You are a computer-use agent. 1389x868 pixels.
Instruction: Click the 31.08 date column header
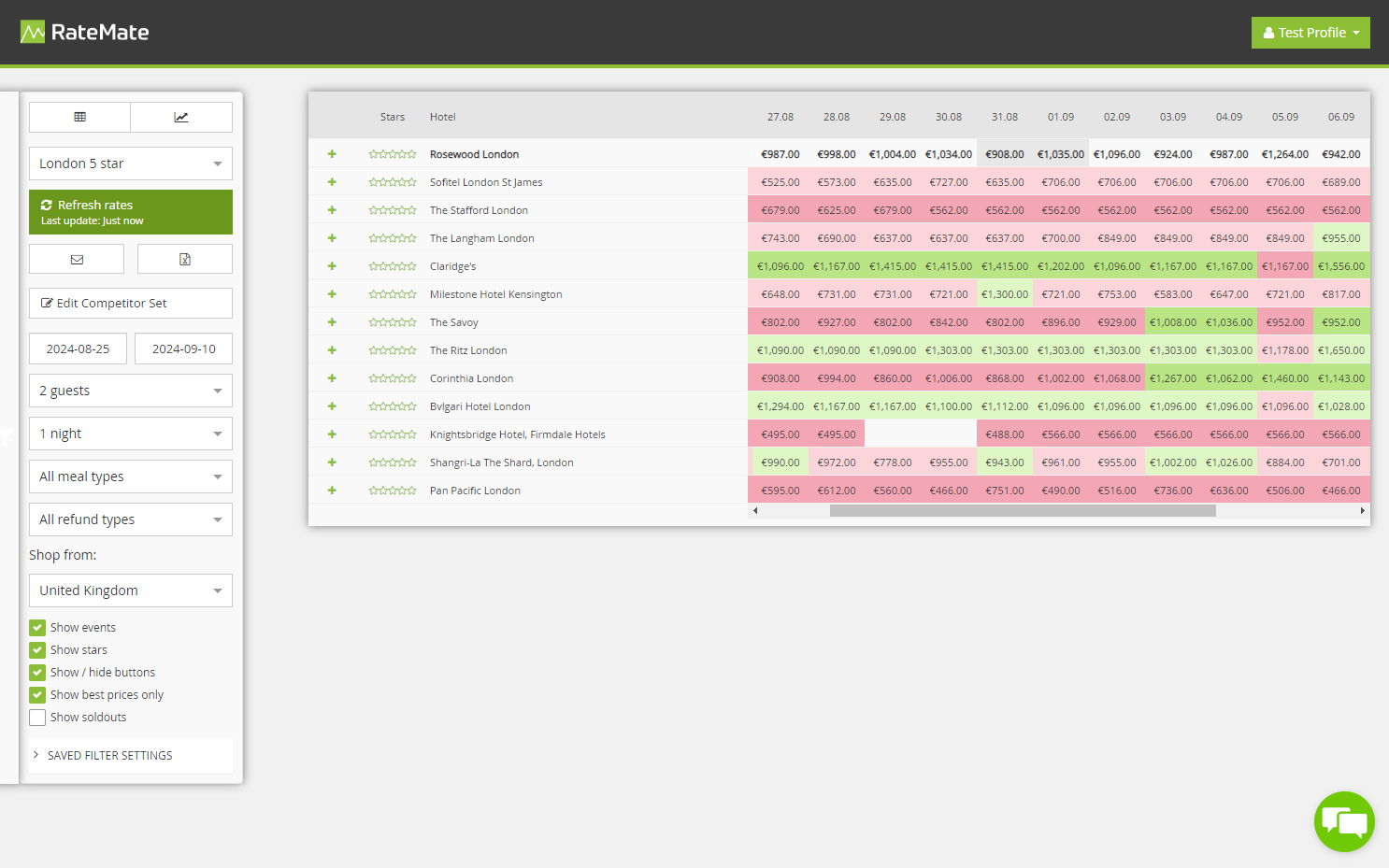point(1005,117)
